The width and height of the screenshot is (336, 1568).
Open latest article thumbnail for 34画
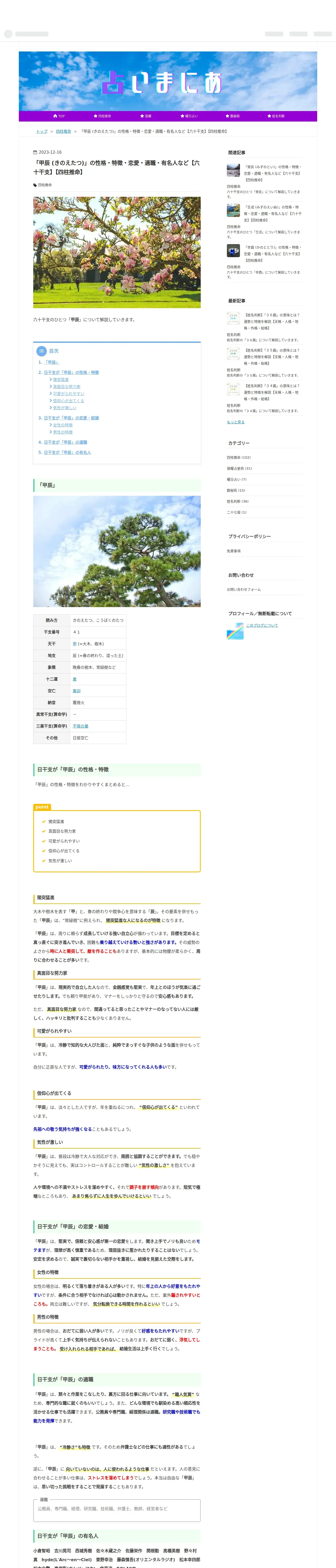pos(234,389)
